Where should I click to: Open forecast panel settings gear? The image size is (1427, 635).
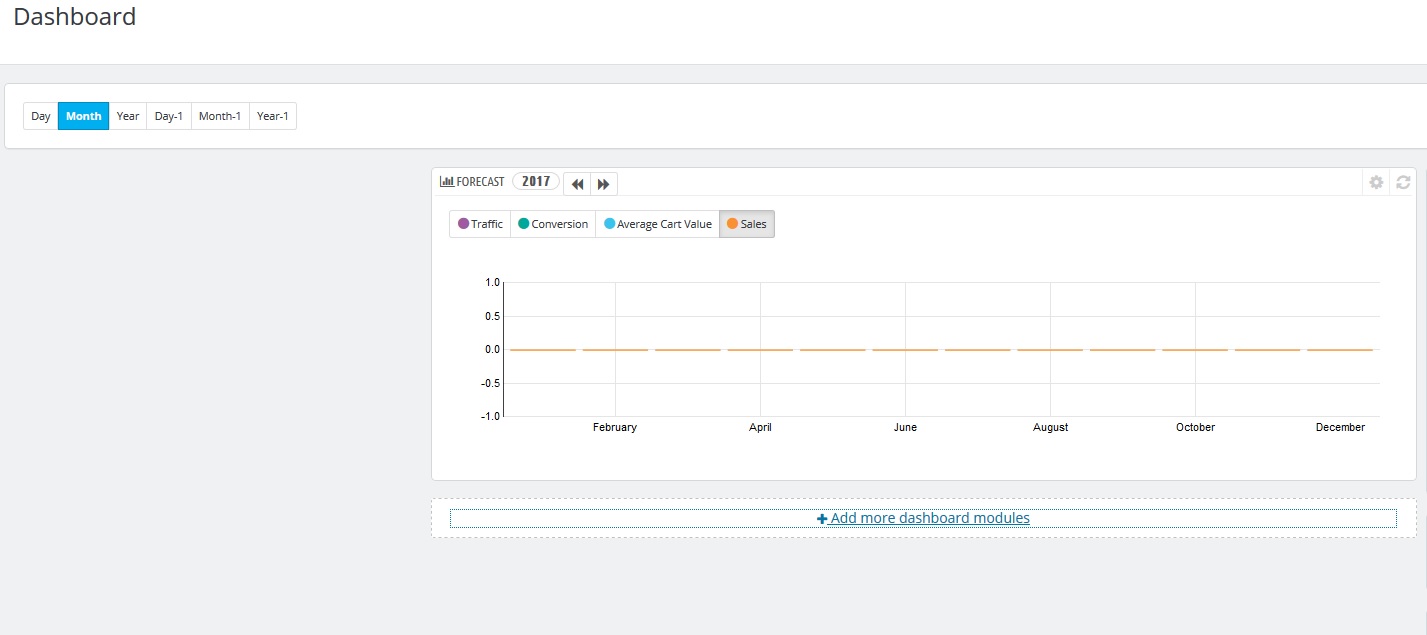pos(1376,182)
